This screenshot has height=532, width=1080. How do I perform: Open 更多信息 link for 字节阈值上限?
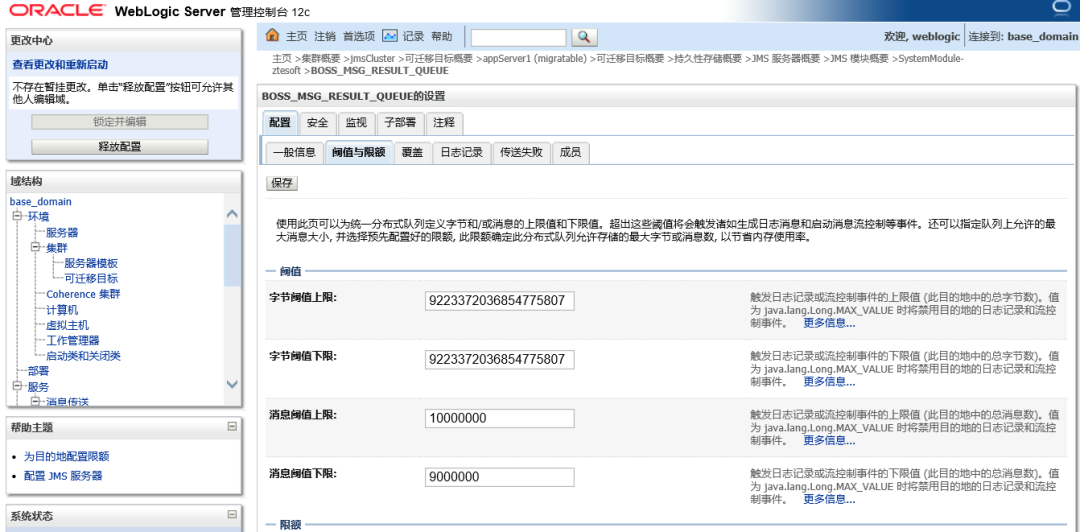[x=829, y=323]
